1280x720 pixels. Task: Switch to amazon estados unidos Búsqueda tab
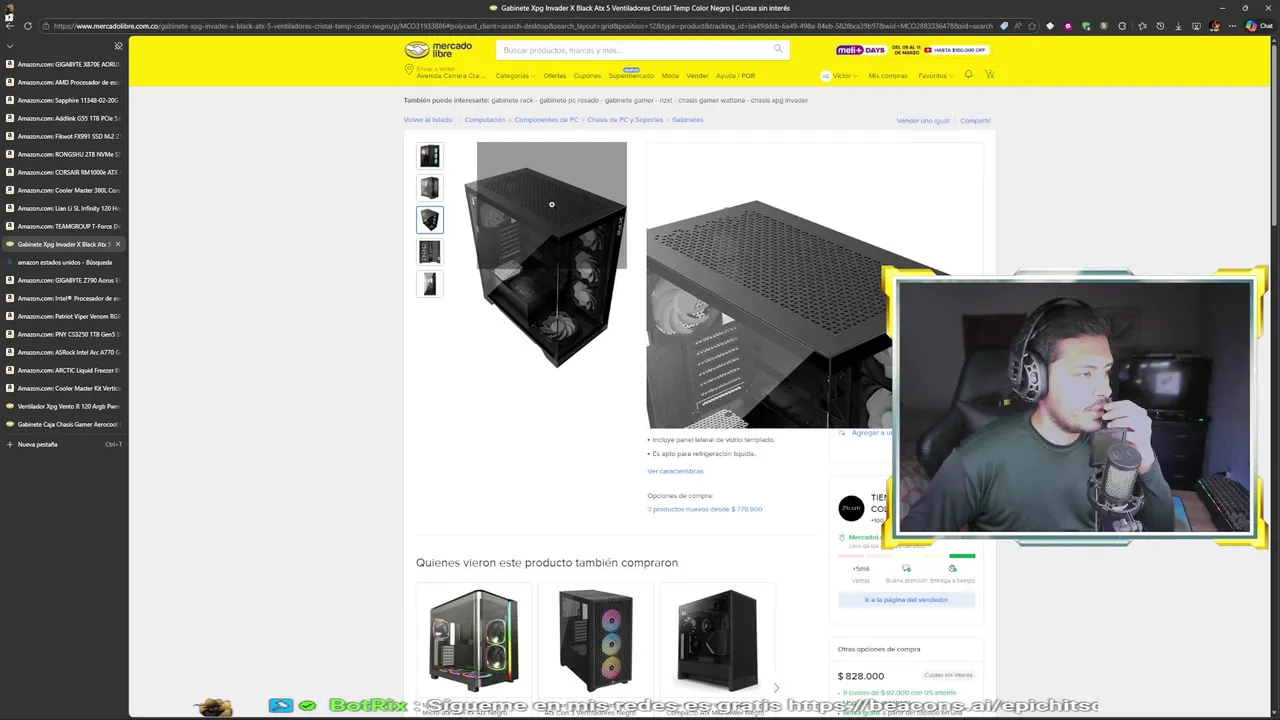pyautogui.click(x=63, y=262)
